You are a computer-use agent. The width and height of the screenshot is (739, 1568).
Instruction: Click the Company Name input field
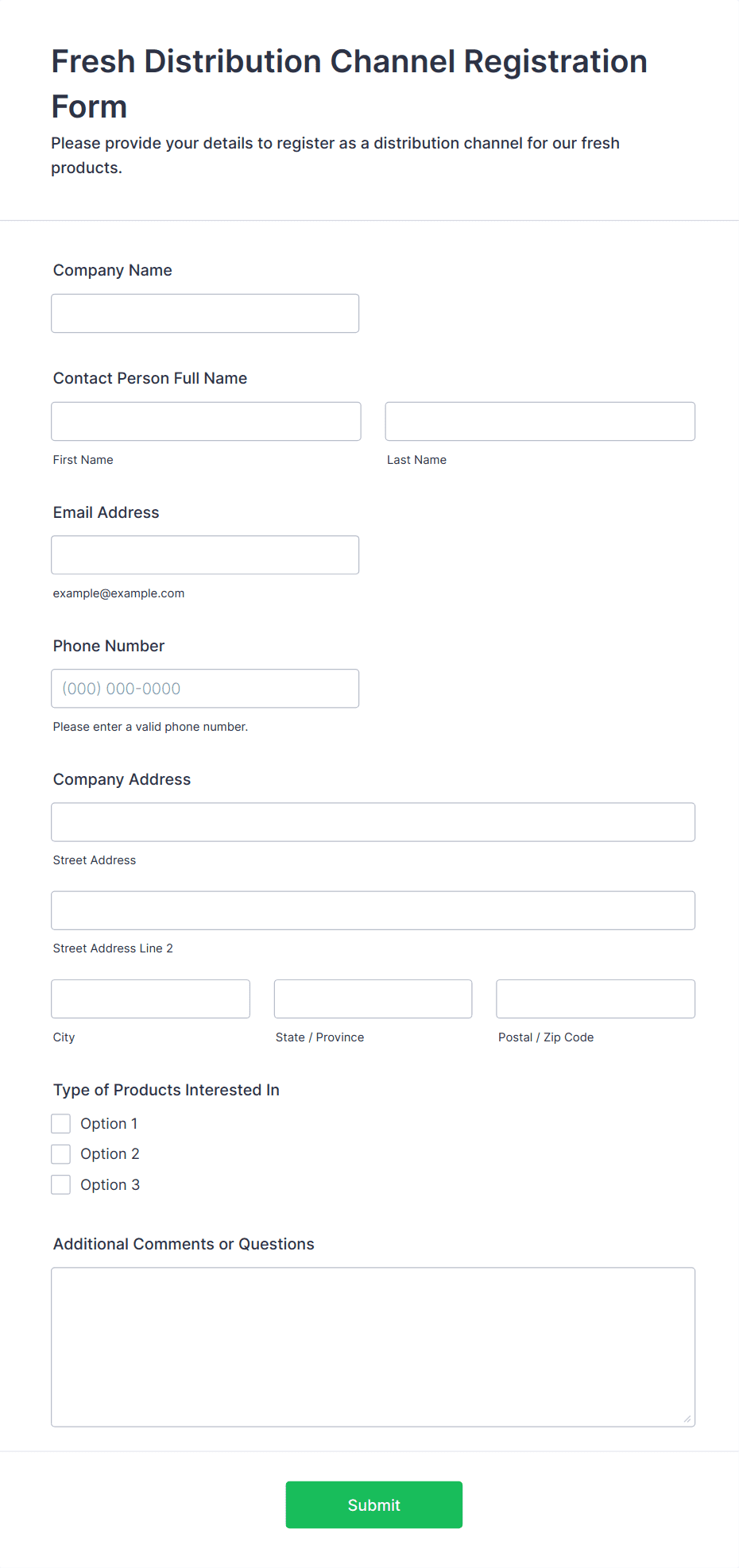click(205, 313)
